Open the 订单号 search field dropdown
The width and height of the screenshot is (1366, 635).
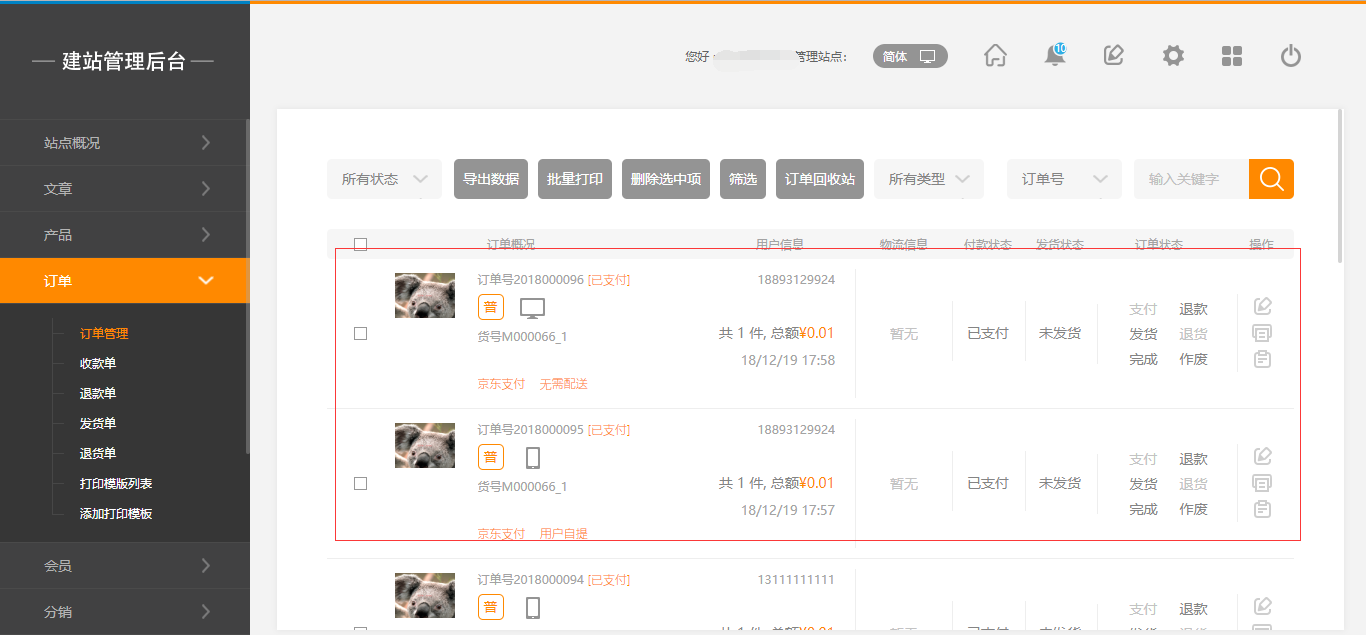1063,179
